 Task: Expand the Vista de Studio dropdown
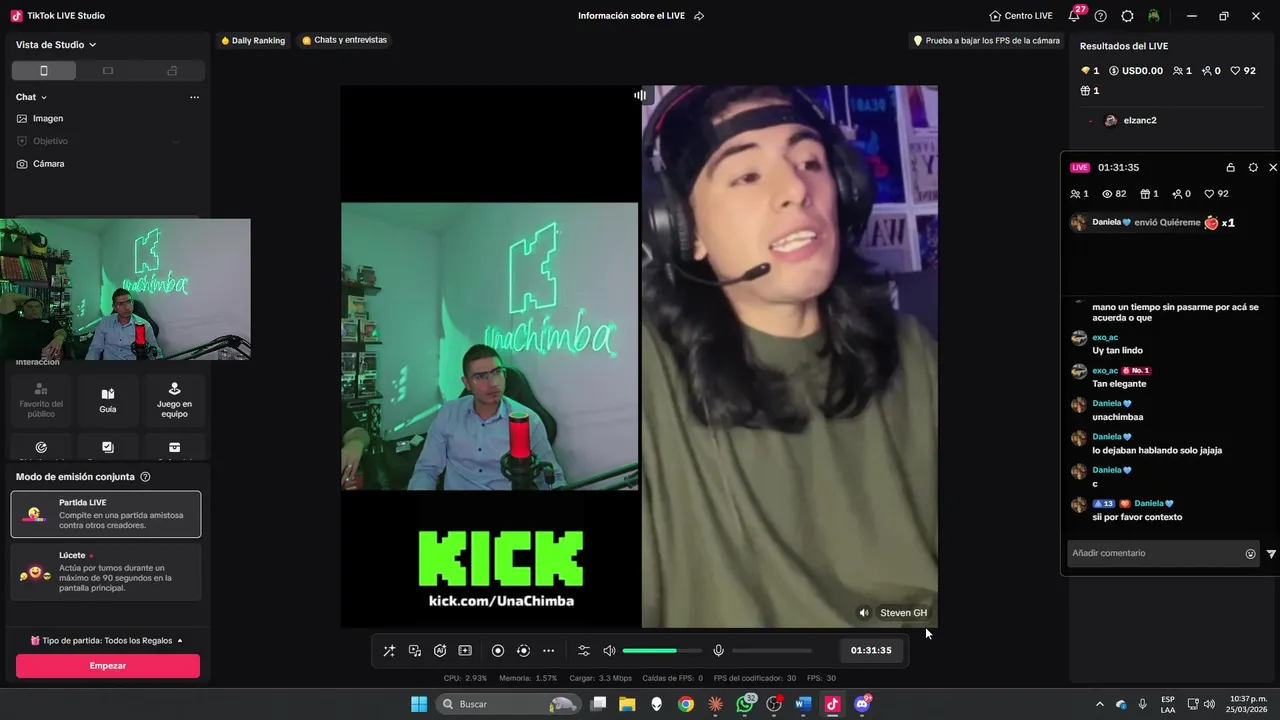[56, 45]
